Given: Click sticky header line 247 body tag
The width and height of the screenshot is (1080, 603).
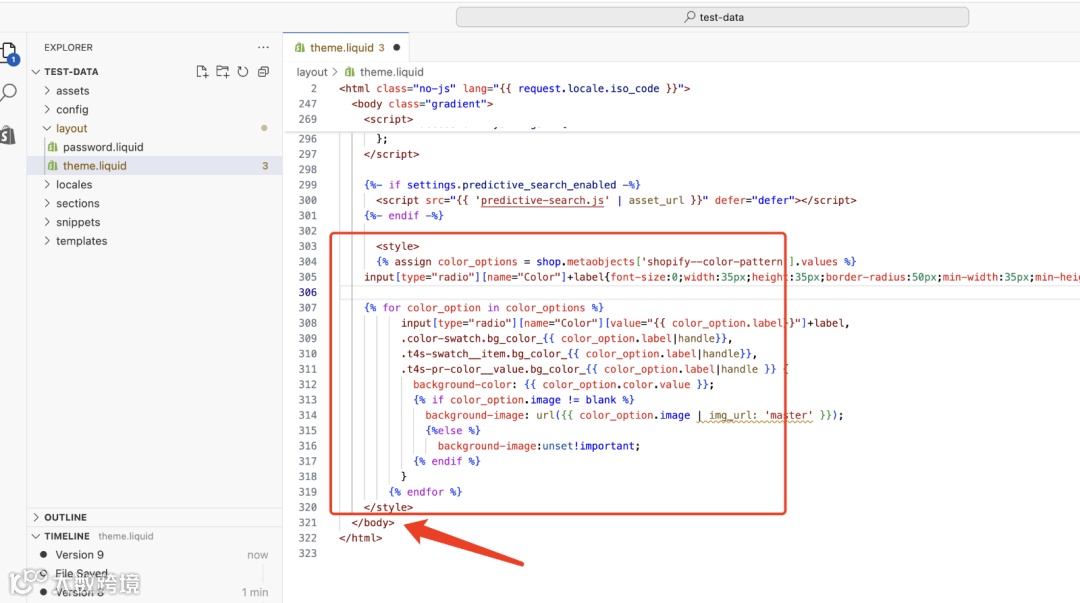Looking at the screenshot, I should [x=422, y=103].
